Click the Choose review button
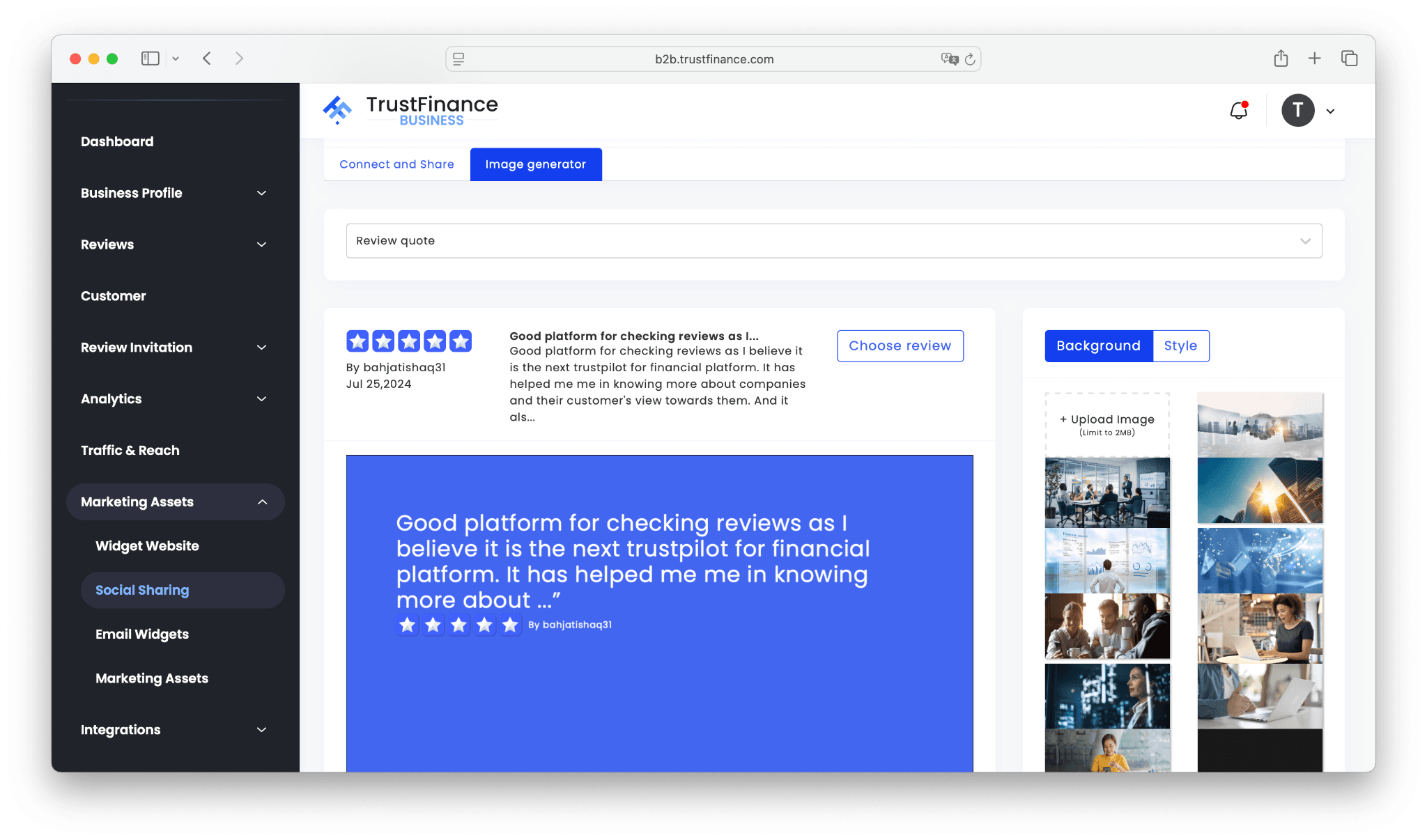1427x840 pixels. pos(900,345)
